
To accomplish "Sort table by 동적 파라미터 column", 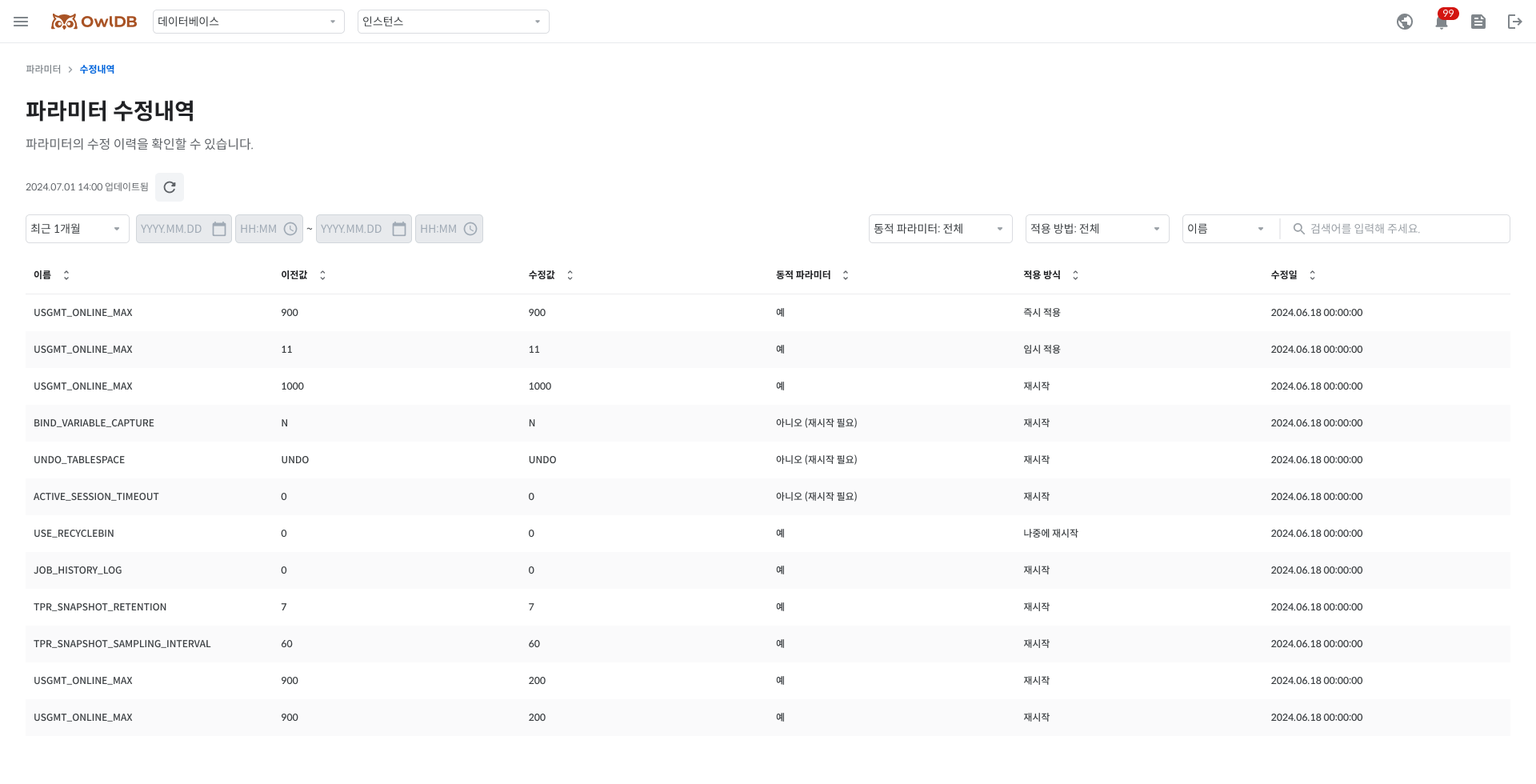I will (845, 275).
